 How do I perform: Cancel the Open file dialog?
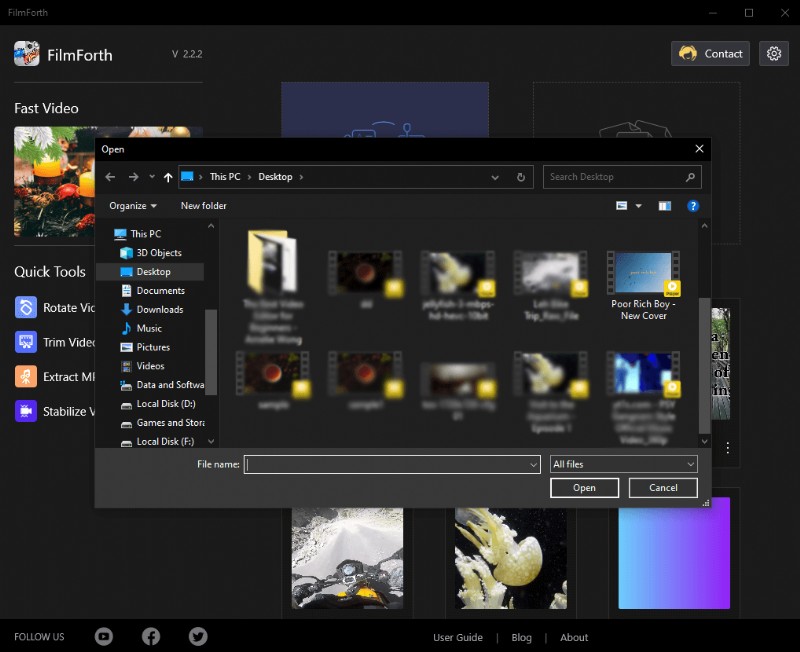tap(663, 488)
